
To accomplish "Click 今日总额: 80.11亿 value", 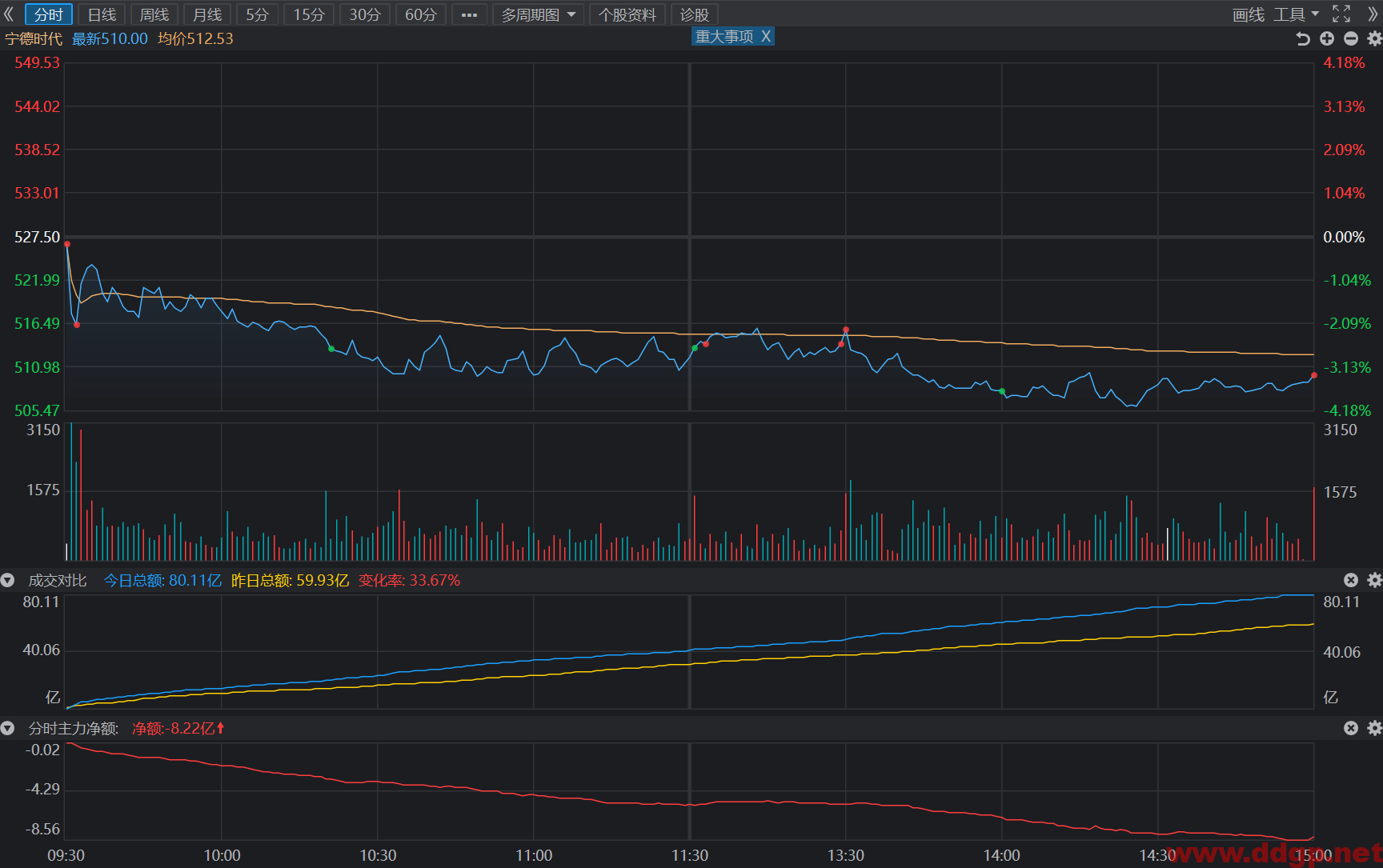I will coord(162,580).
